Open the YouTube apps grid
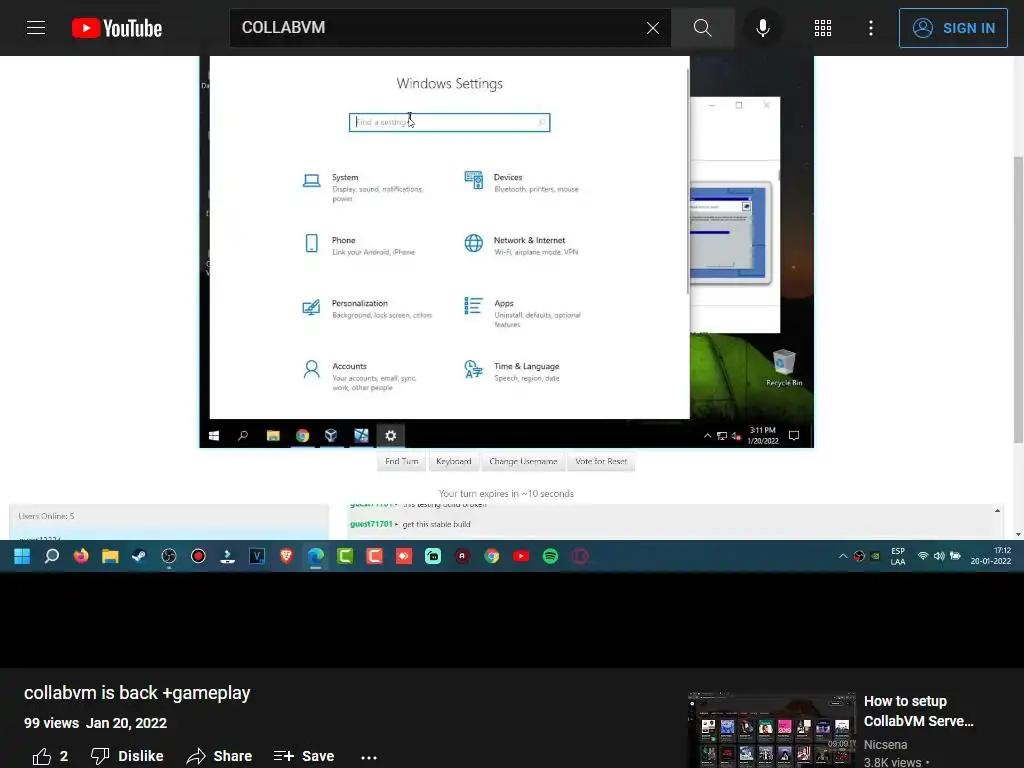 coord(823,28)
